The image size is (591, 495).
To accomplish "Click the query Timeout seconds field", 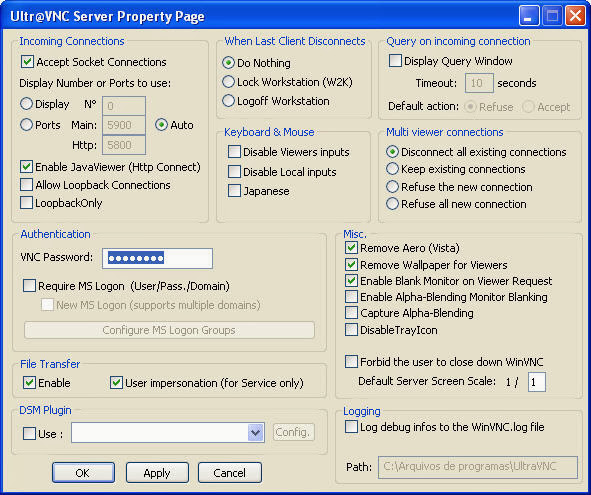I will 479,83.
